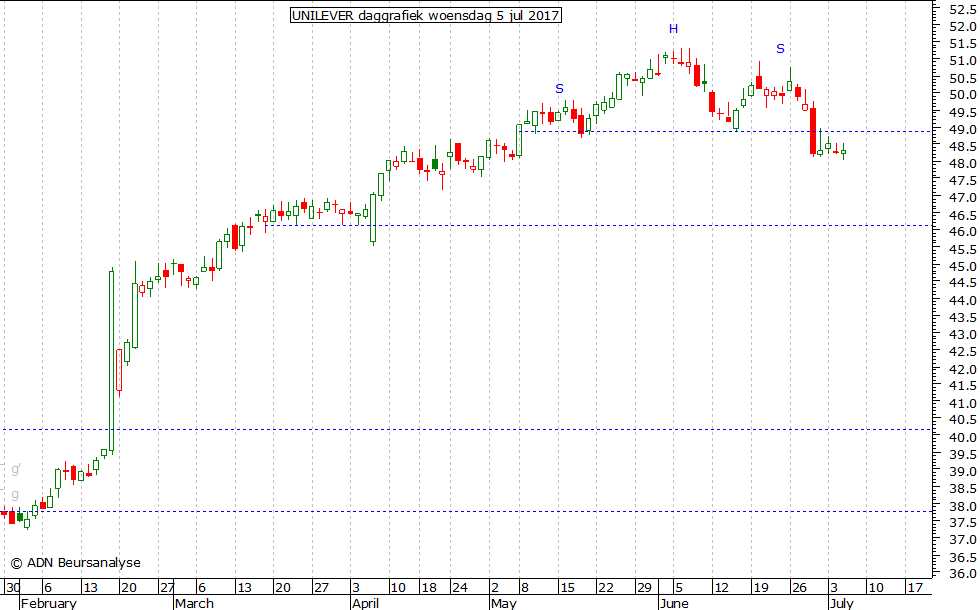Click the blue H head label
The height and width of the screenshot is (610, 980).
click(x=673, y=29)
